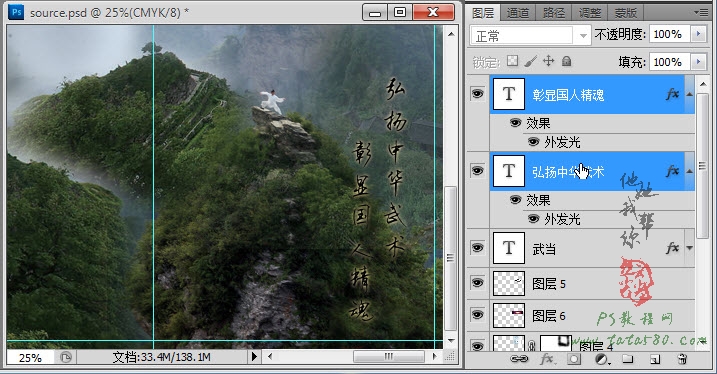Open the 填充 fill slider arrow
Viewport: 717px width, 374px height.
698,61
